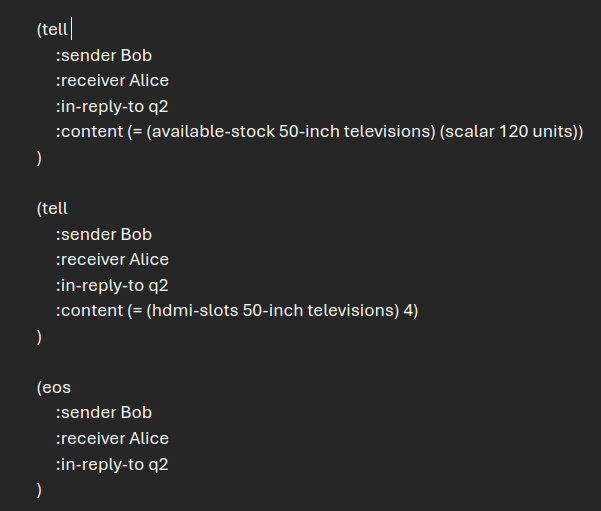Screen dimensions: 601x511
Task: Click ":receiver Alice" in eos block
Action: 112,439
